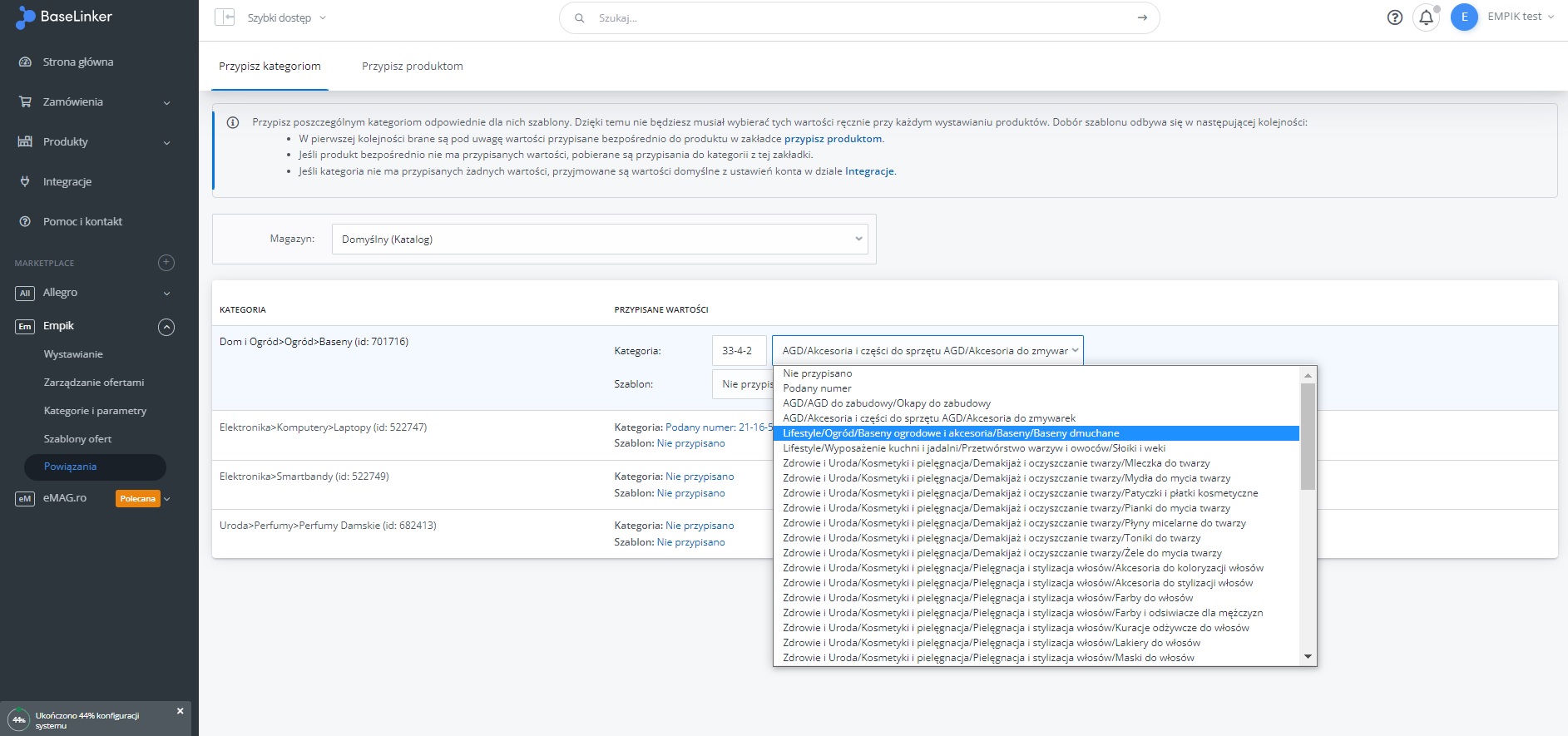Click the Integracje link in info box
Image resolution: width=1568 pixels, height=736 pixels.
[x=869, y=171]
